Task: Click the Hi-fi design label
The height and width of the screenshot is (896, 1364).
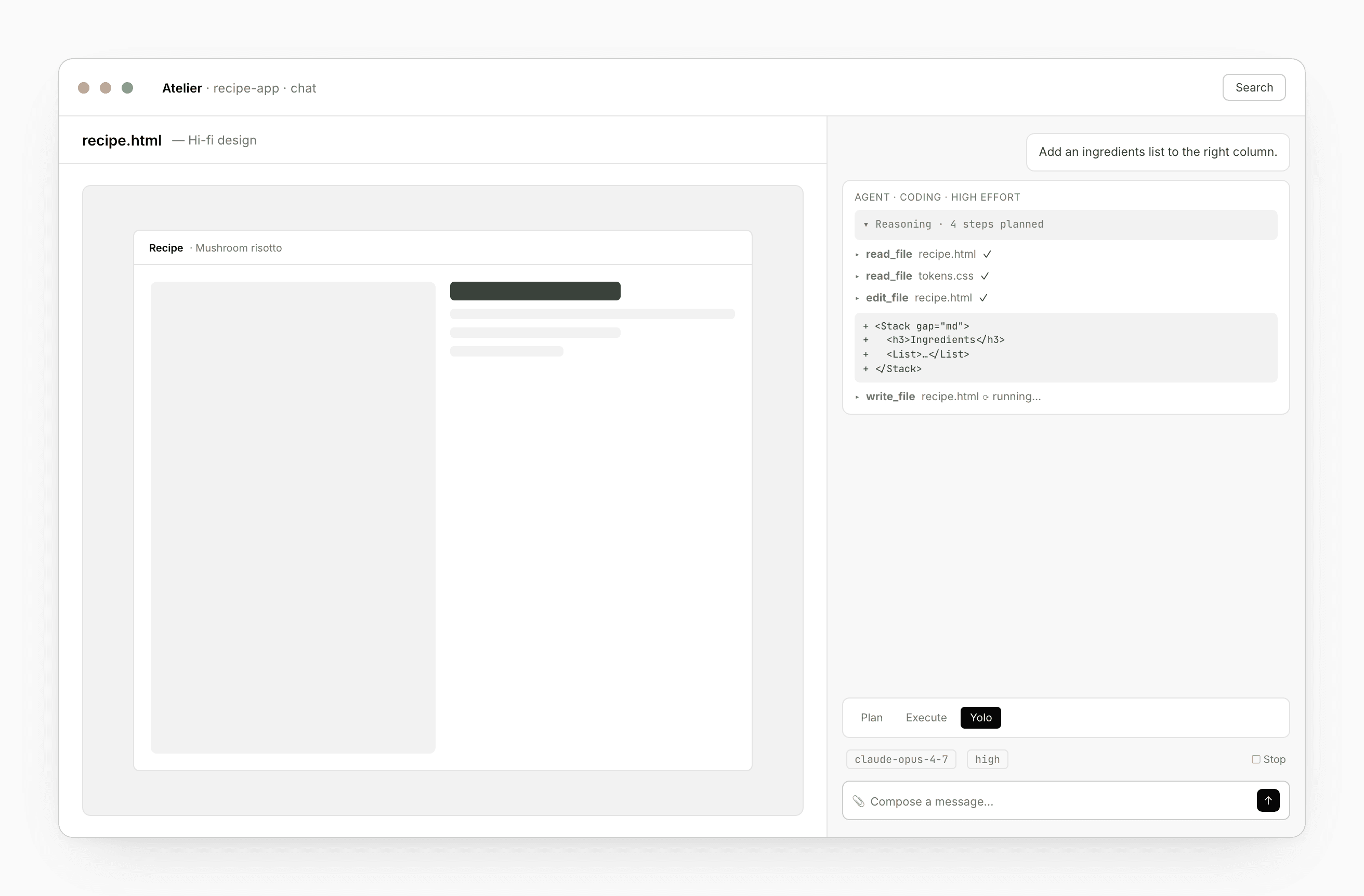Action: (222, 140)
